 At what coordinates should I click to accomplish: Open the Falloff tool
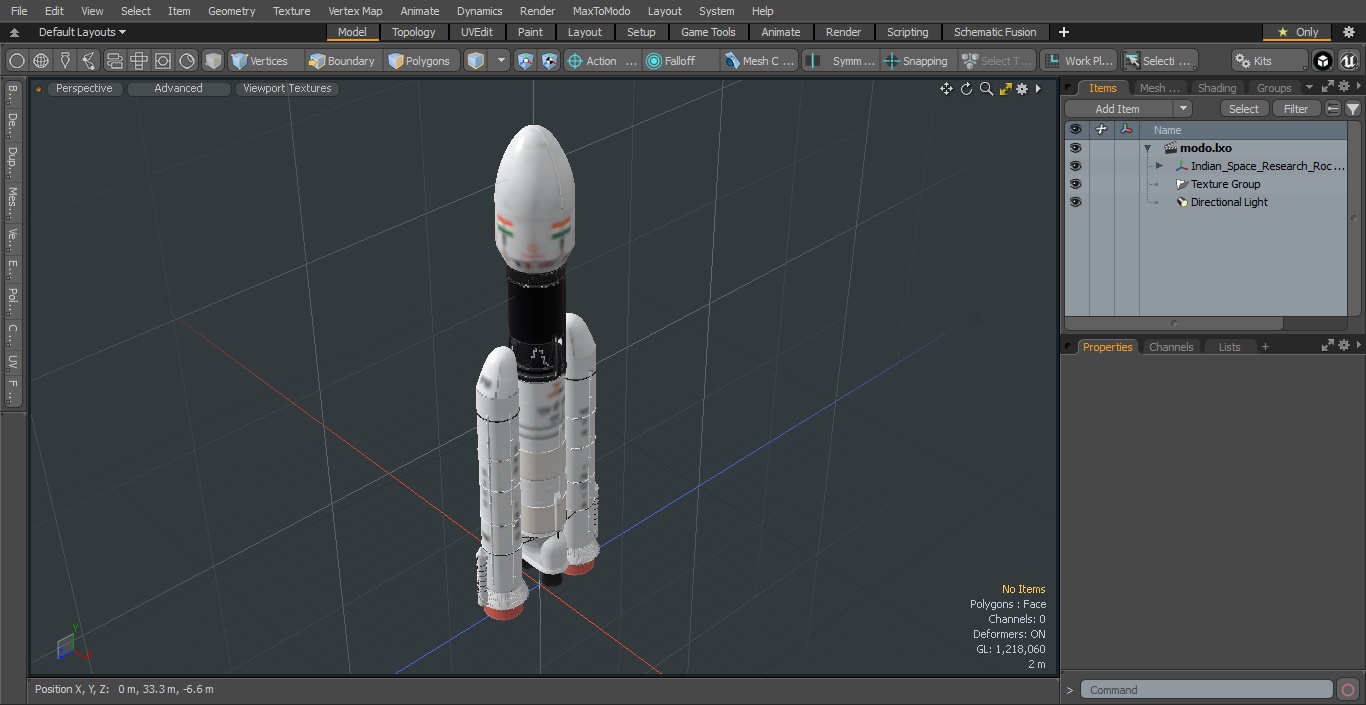coord(681,61)
